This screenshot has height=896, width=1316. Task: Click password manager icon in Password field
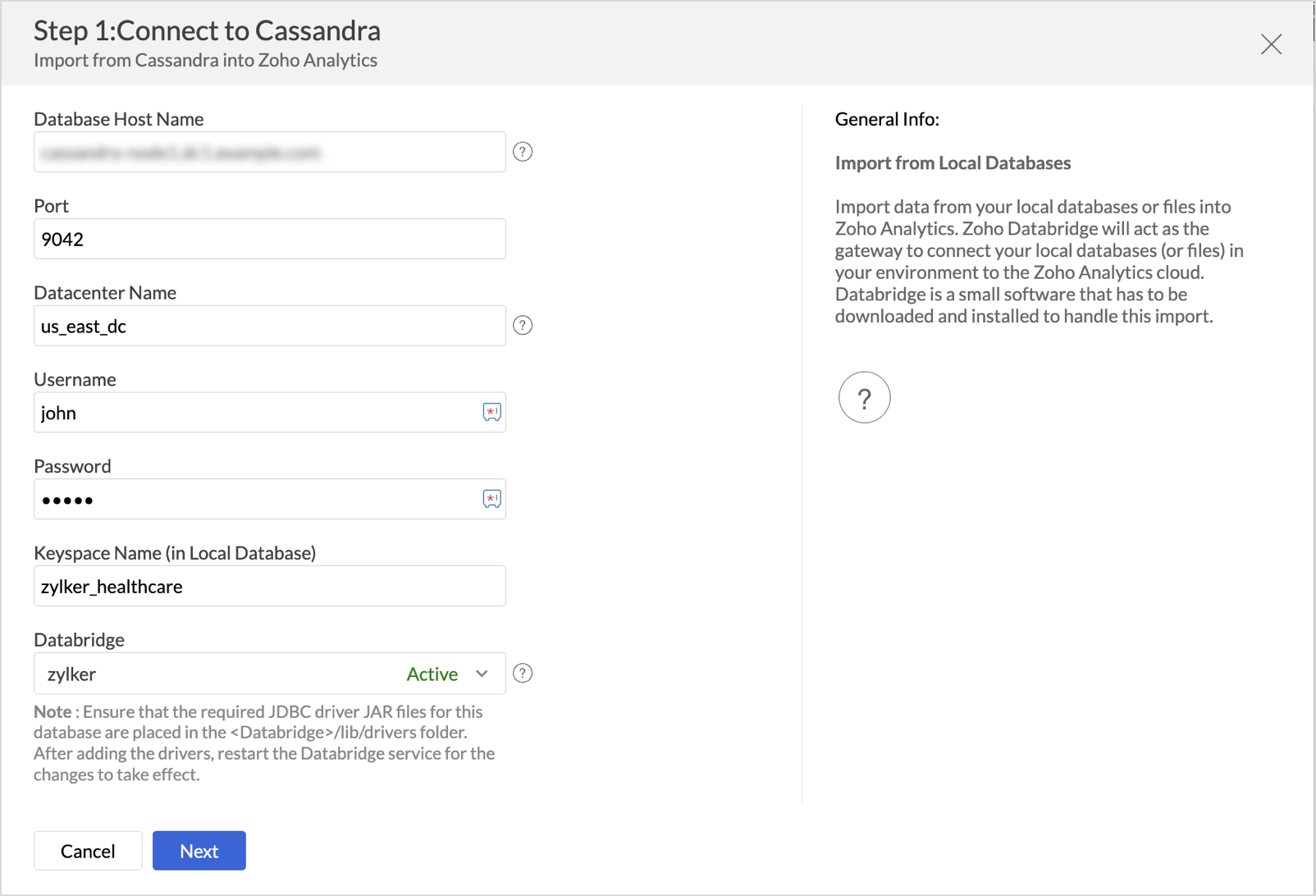[491, 499]
